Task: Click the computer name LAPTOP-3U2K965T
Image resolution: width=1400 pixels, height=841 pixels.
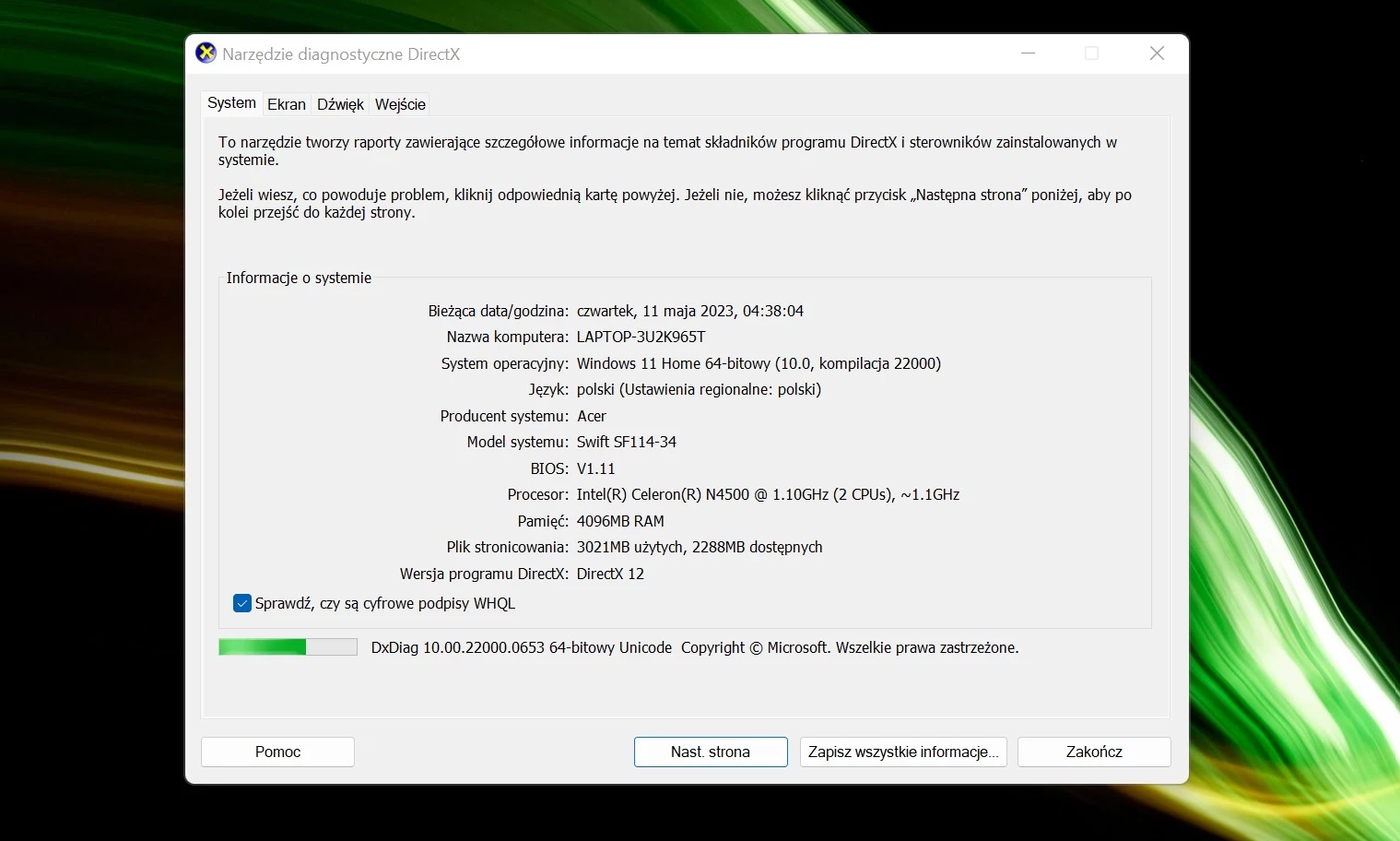Action: tap(641, 337)
